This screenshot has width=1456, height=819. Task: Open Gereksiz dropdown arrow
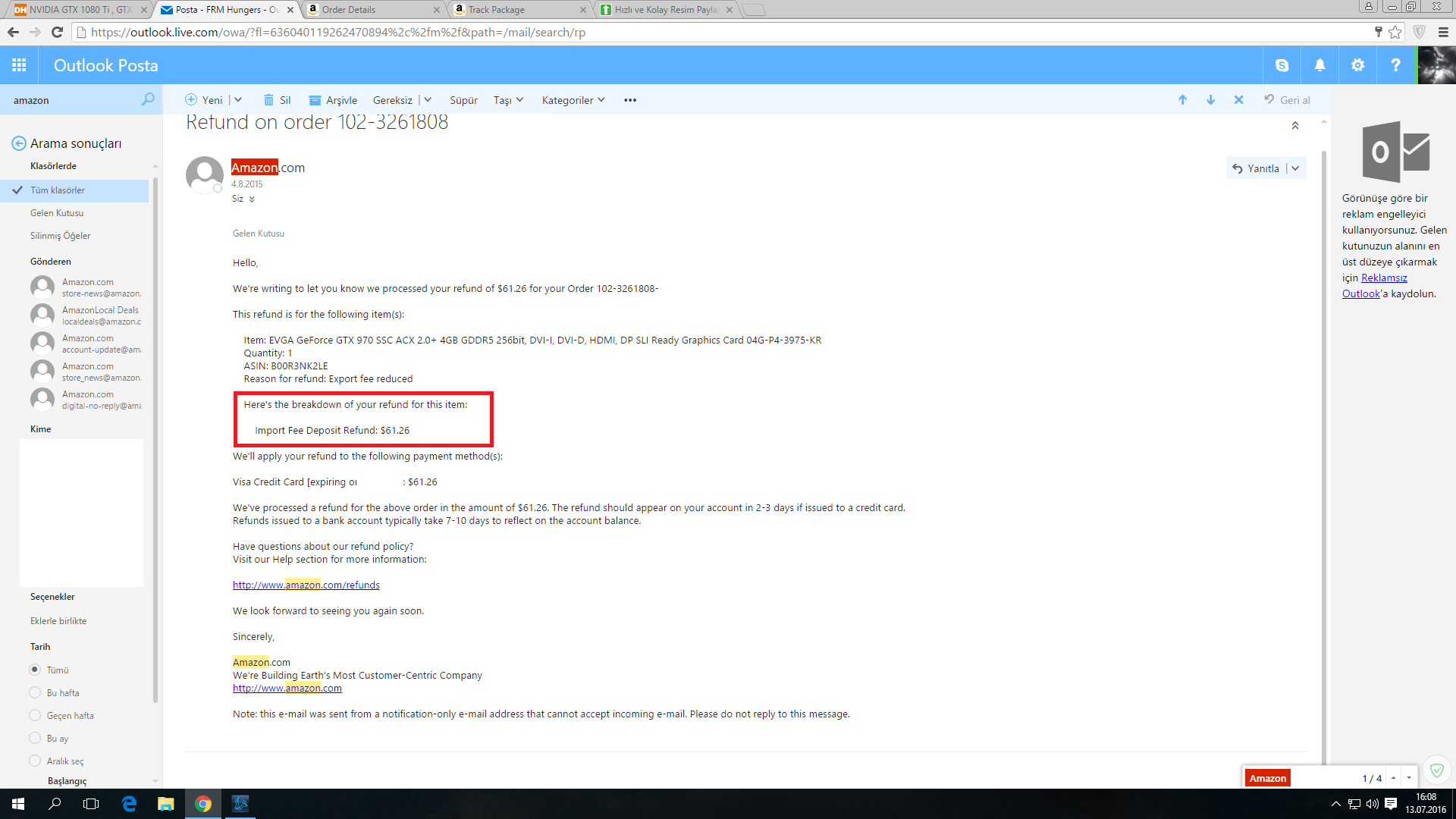[428, 100]
